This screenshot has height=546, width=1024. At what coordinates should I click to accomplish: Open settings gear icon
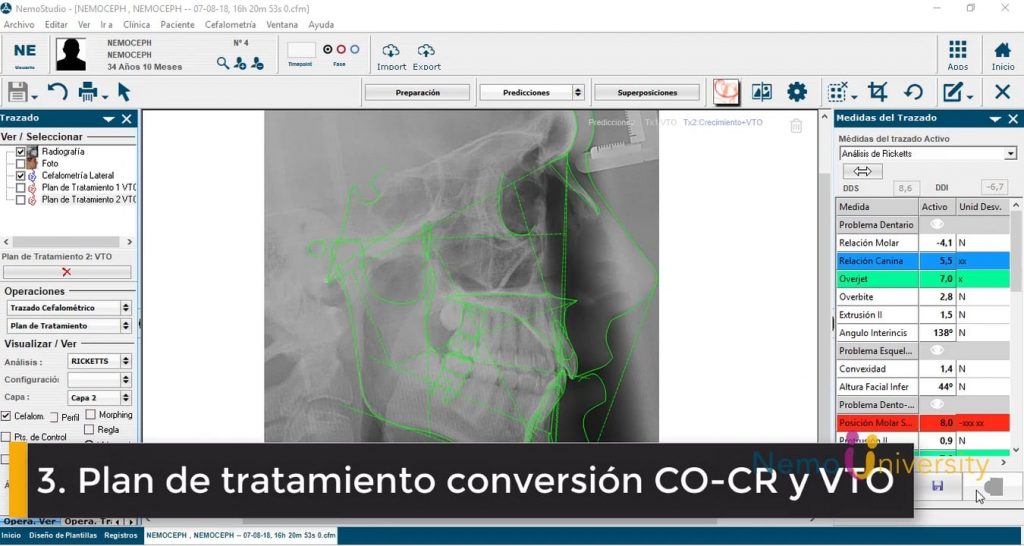[x=797, y=92]
